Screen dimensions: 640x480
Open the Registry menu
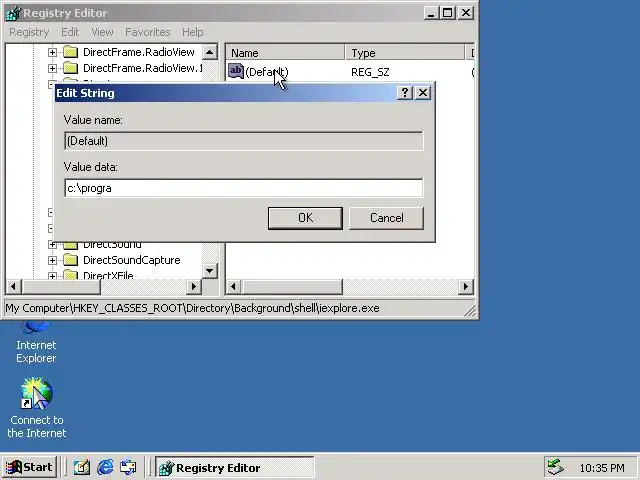pos(29,32)
